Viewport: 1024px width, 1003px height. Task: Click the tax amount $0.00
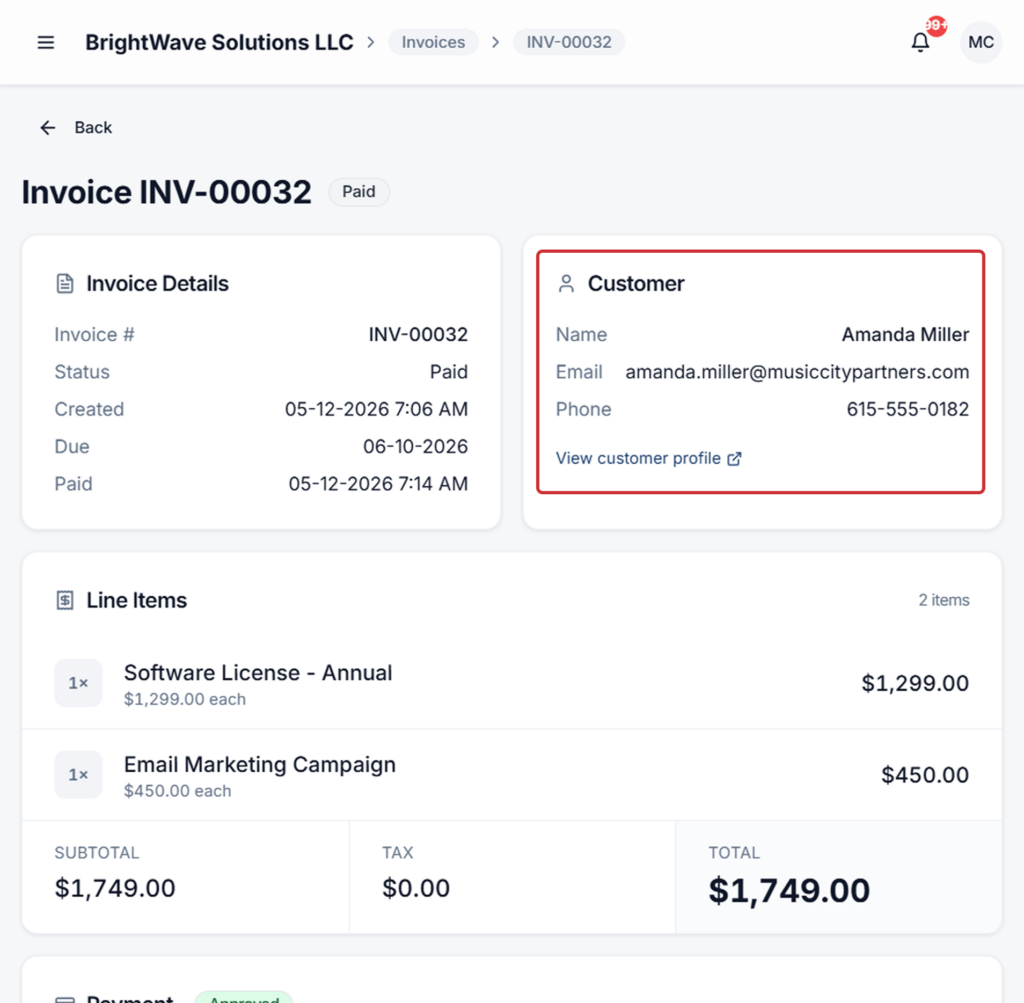click(x=416, y=888)
